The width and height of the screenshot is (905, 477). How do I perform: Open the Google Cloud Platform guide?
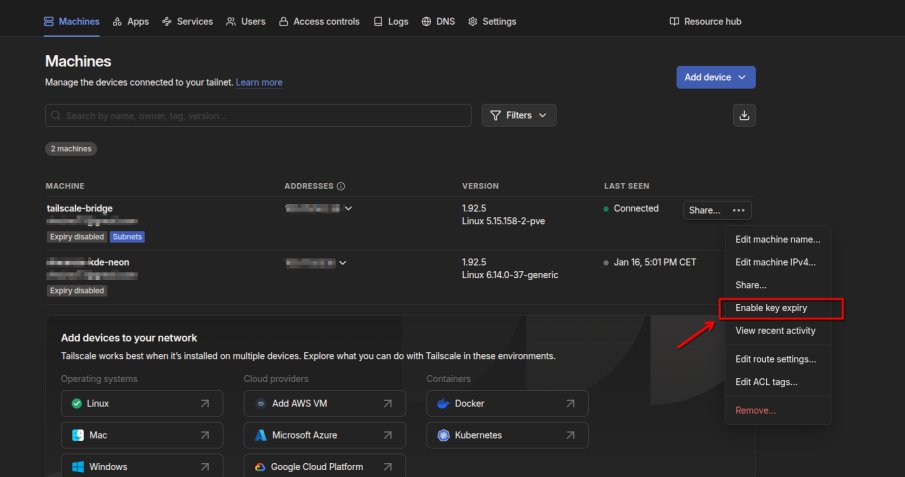[324, 466]
